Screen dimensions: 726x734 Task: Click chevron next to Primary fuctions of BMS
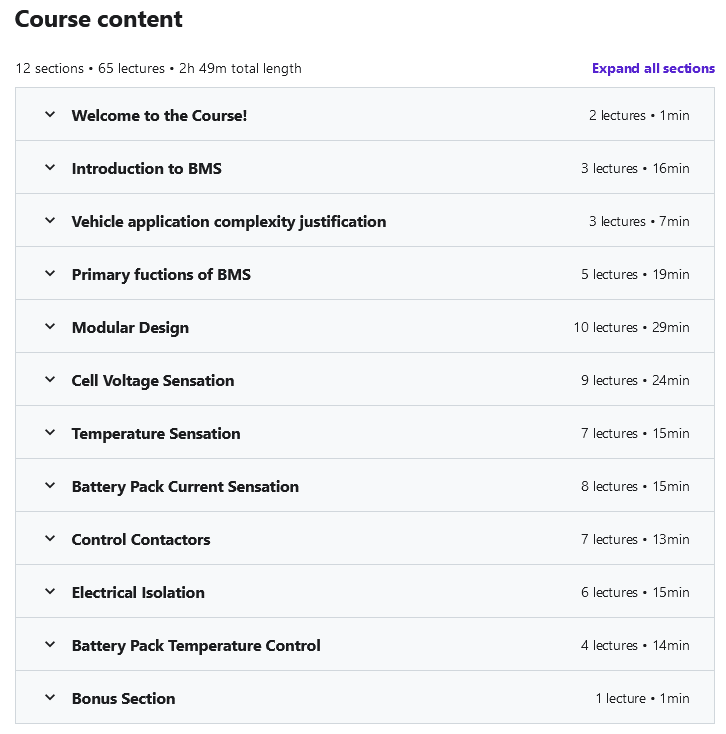50,274
